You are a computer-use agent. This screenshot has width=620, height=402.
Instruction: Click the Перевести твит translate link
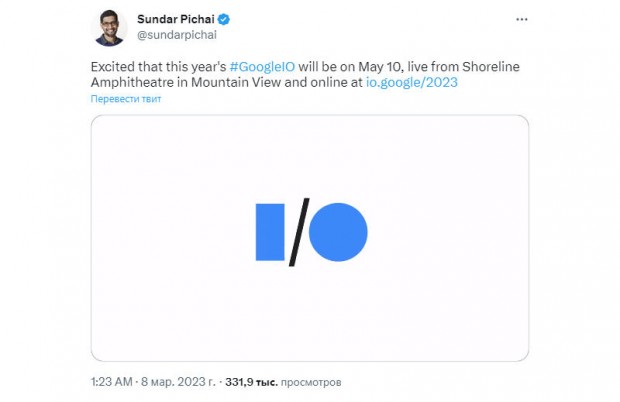(x=126, y=99)
